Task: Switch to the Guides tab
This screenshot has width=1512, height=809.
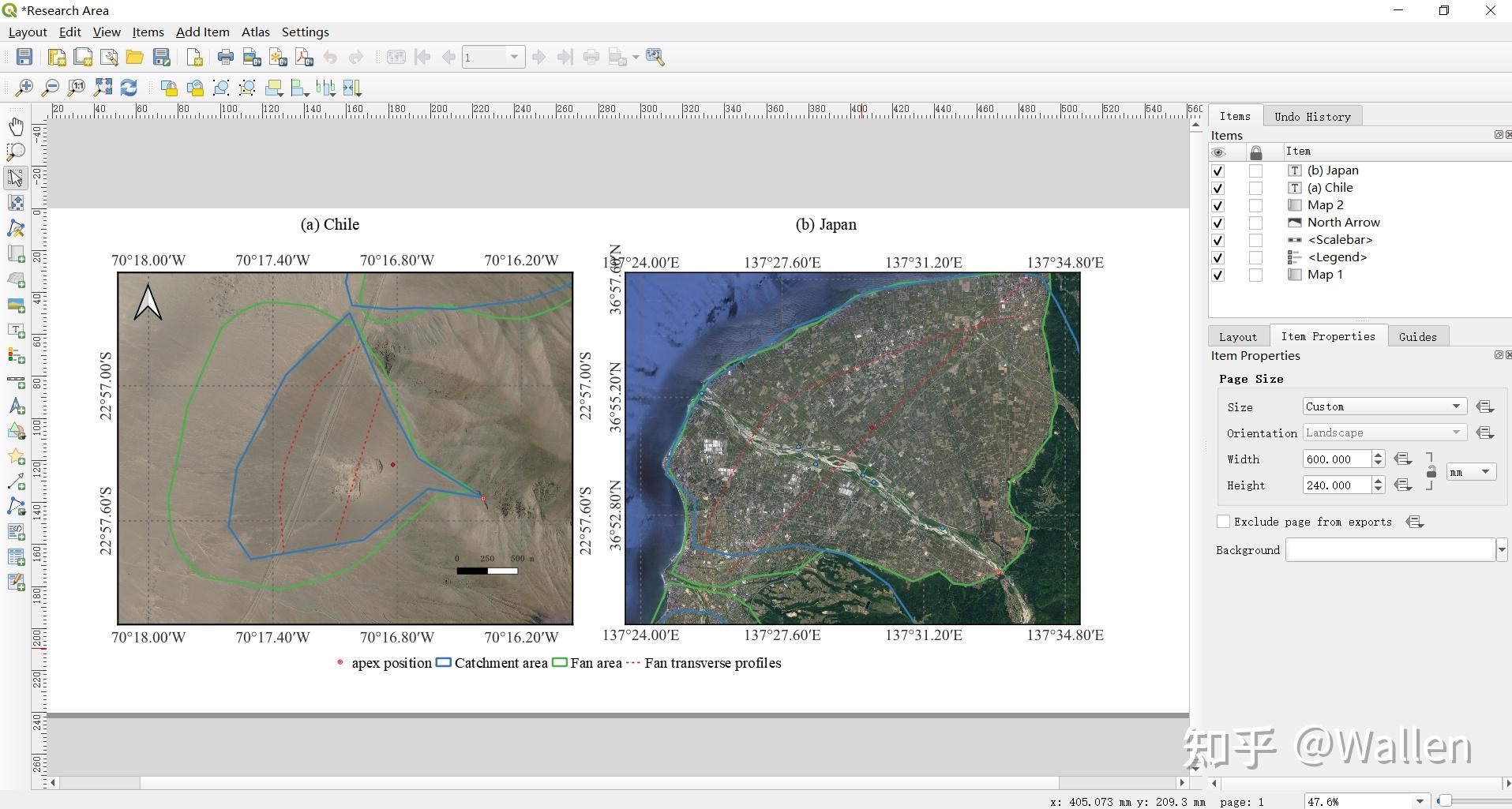Action: click(x=1417, y=337)
